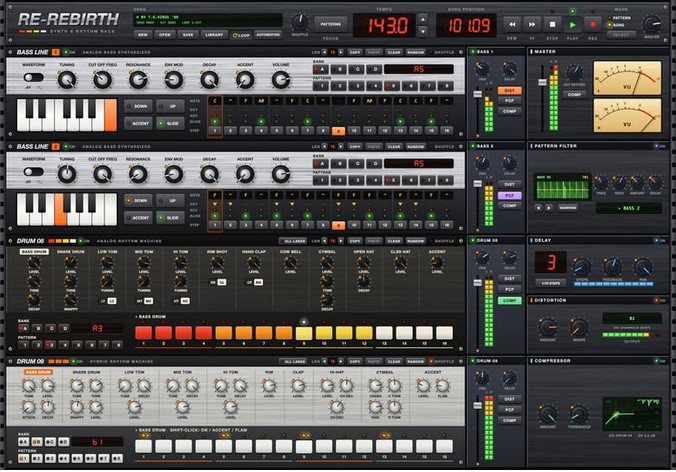The width and height of the screenshot is (676, 472).
Task: Click the Snare Drum Snappy knob on Drum 08
Action: pos(71,299)
